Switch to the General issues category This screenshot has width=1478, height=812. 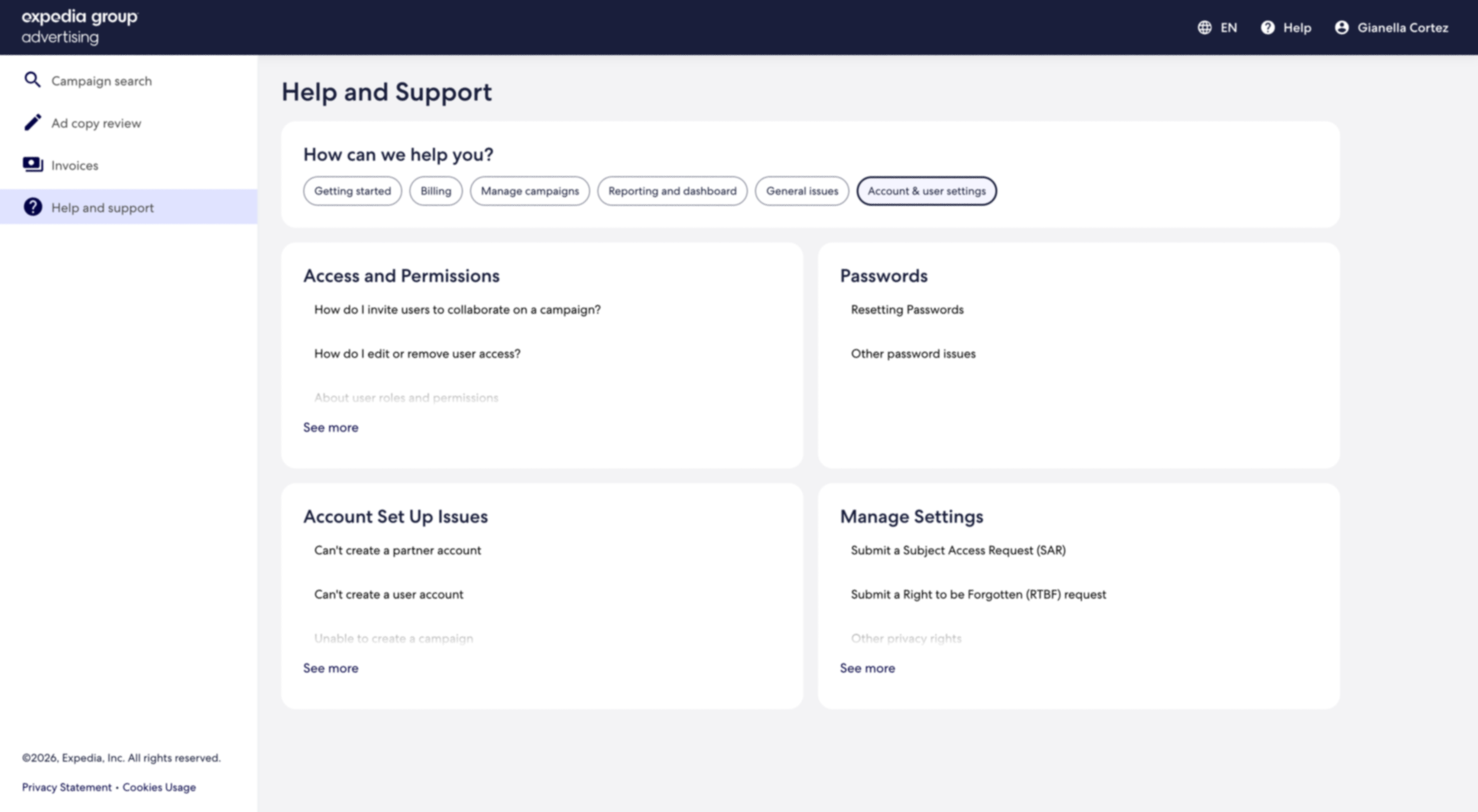click(802, 191)
